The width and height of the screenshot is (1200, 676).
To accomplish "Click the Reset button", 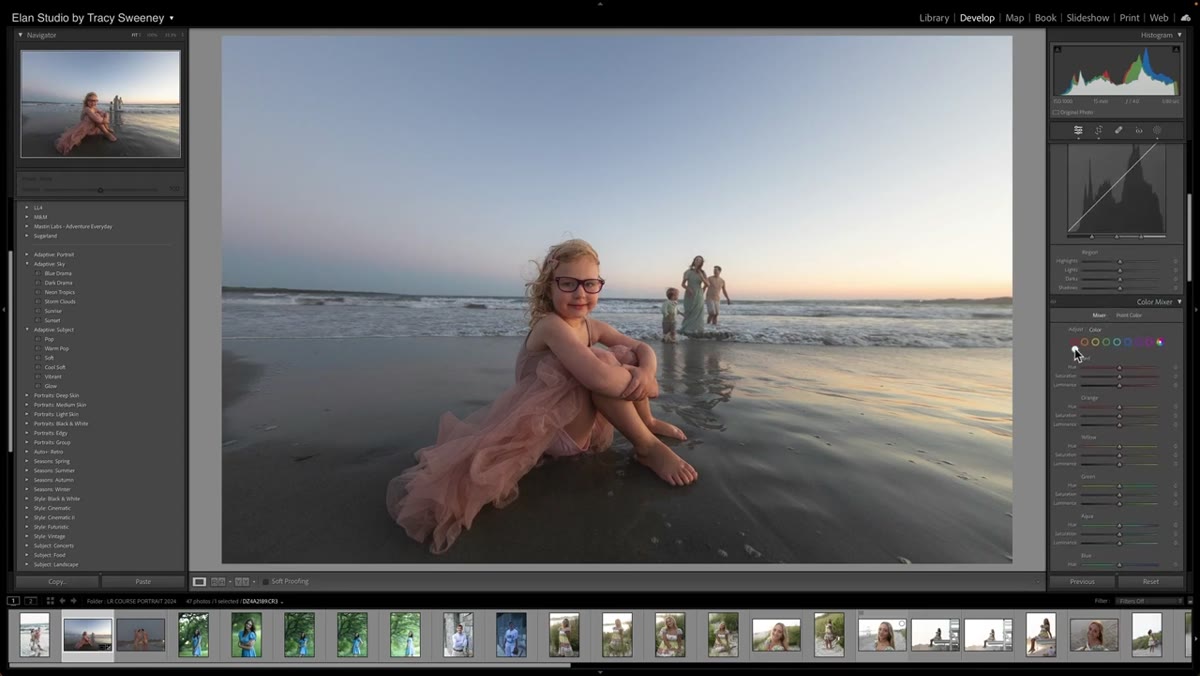I will coord(1151,581).
